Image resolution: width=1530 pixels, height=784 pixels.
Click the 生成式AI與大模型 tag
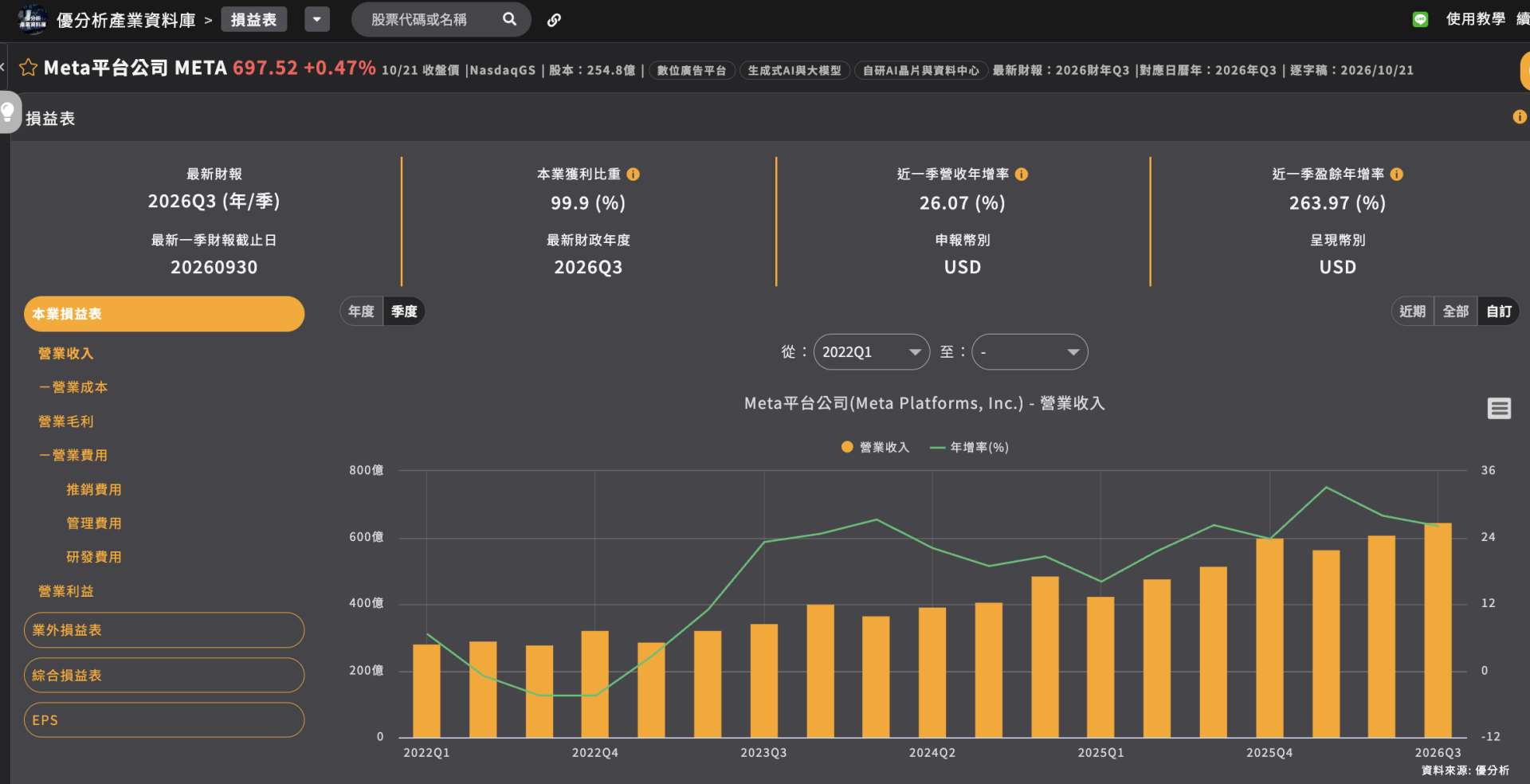pos(794,70)
